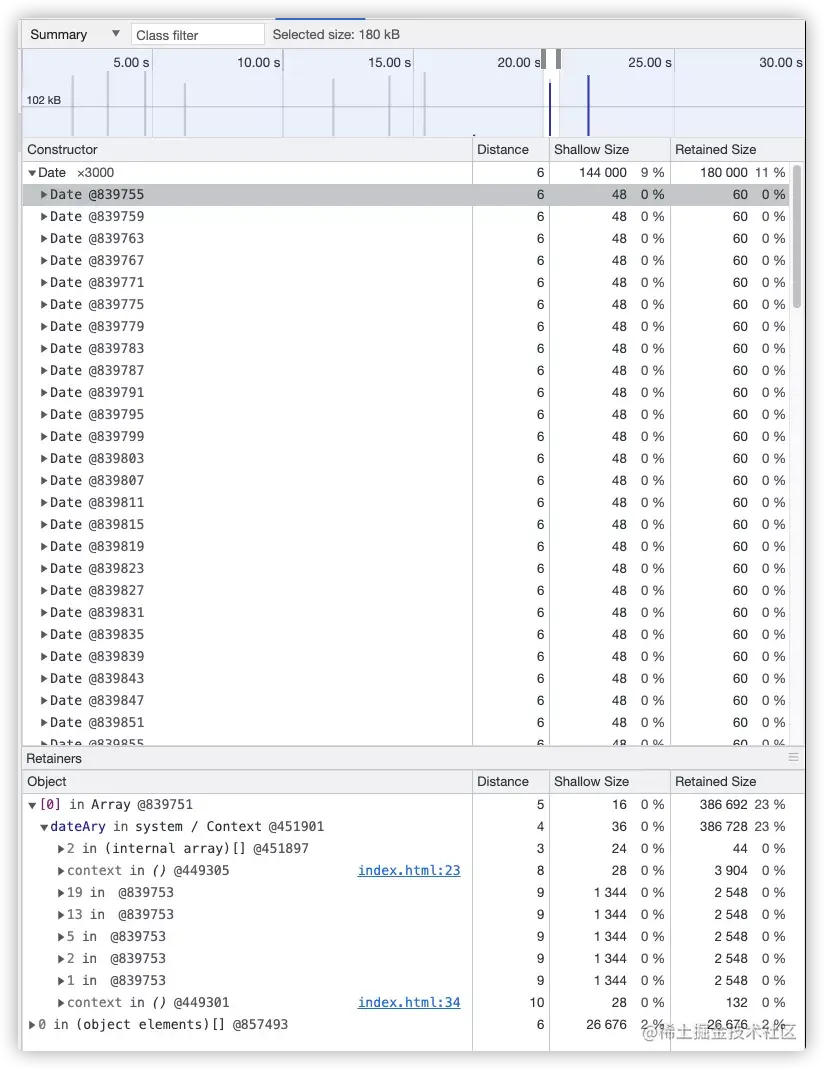Sort retainers by the Distance column header
This screenshot has width=824, height=1069.
[510, 781]
